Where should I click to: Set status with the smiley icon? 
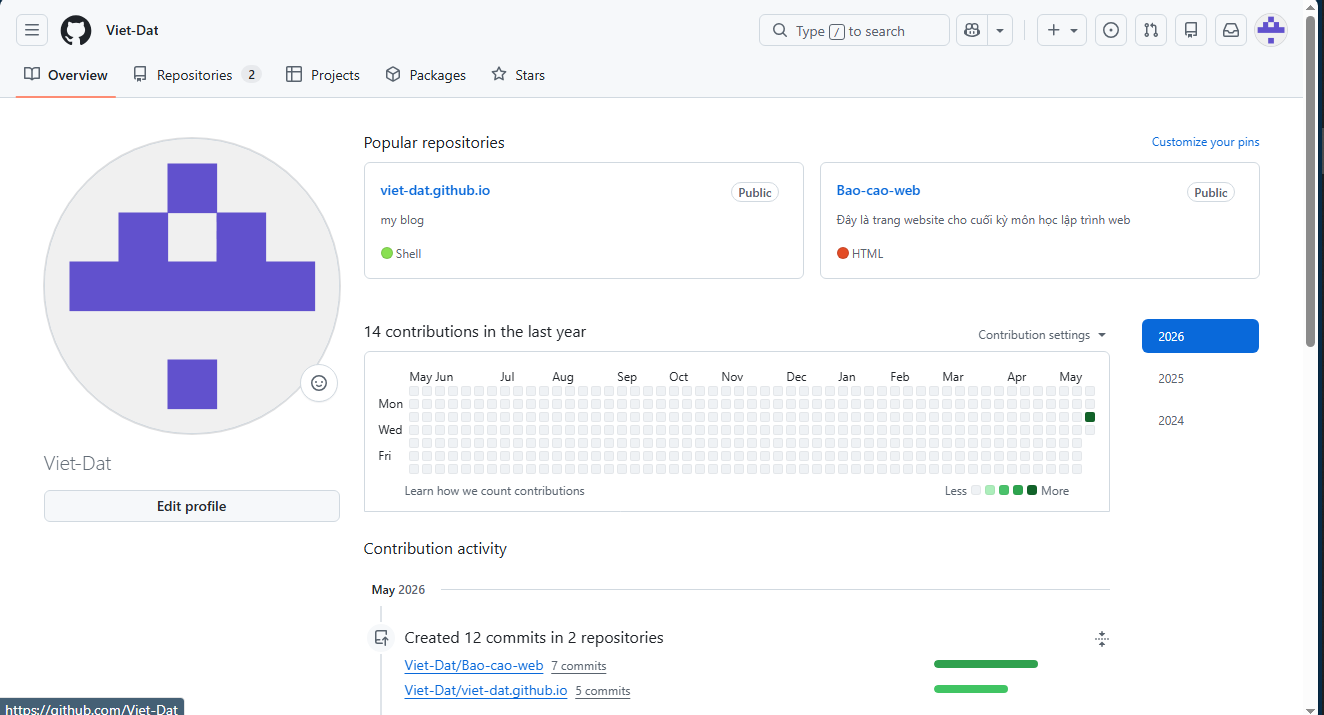[319, 383]
